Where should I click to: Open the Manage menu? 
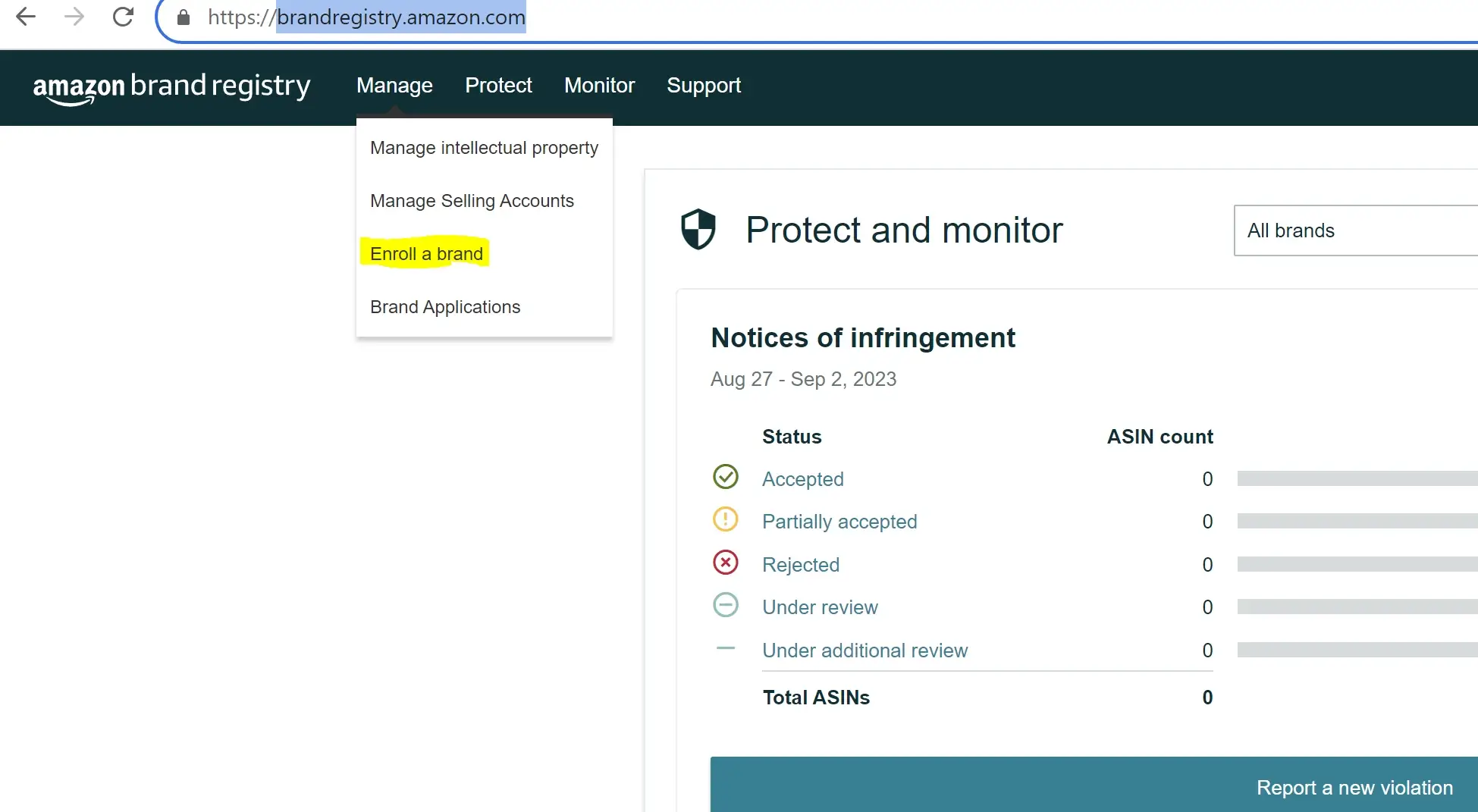click(394, 86)
